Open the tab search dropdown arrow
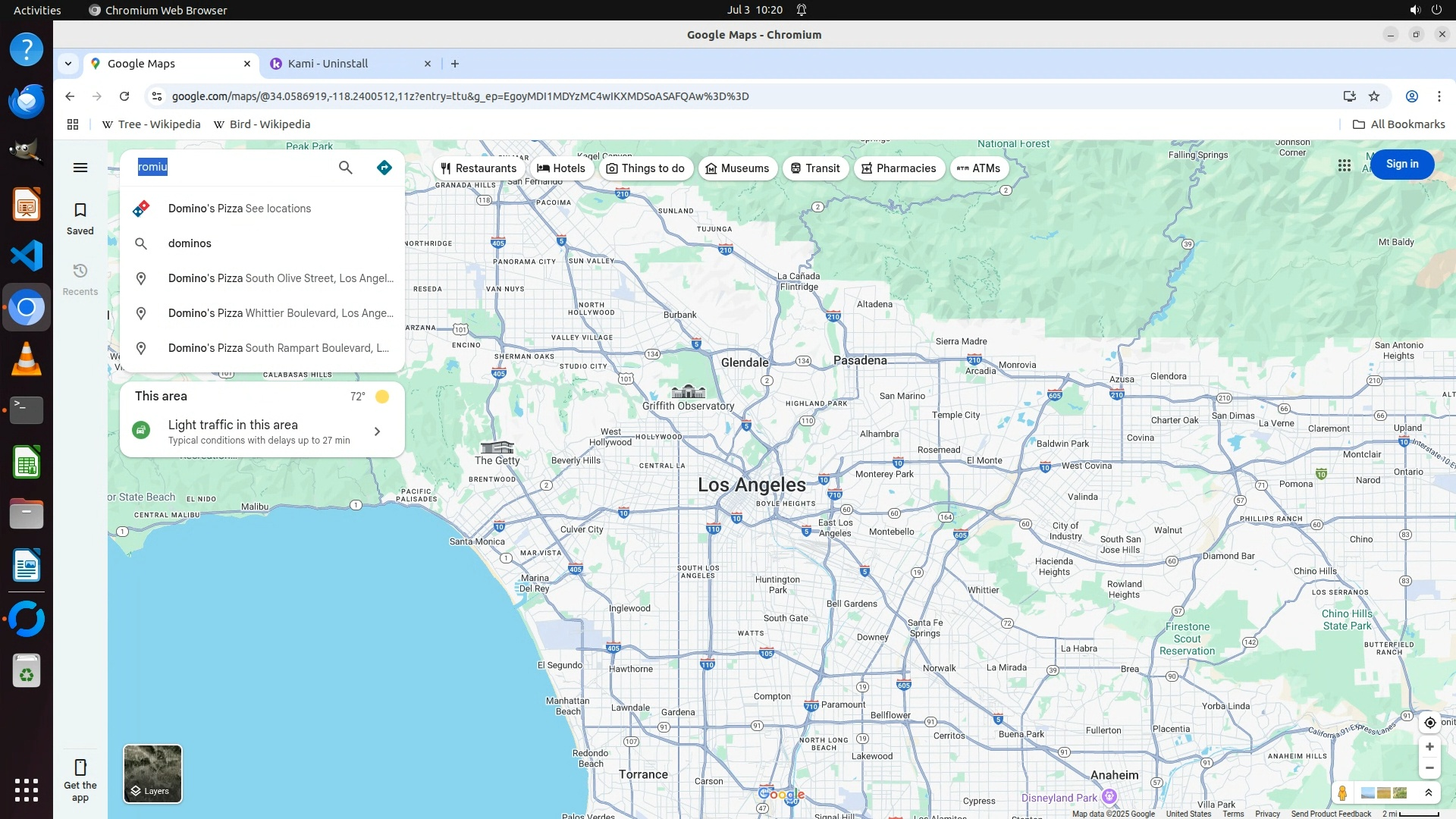Image resolution: width=1456 pixels, height=819 pixels. (68, 64)
